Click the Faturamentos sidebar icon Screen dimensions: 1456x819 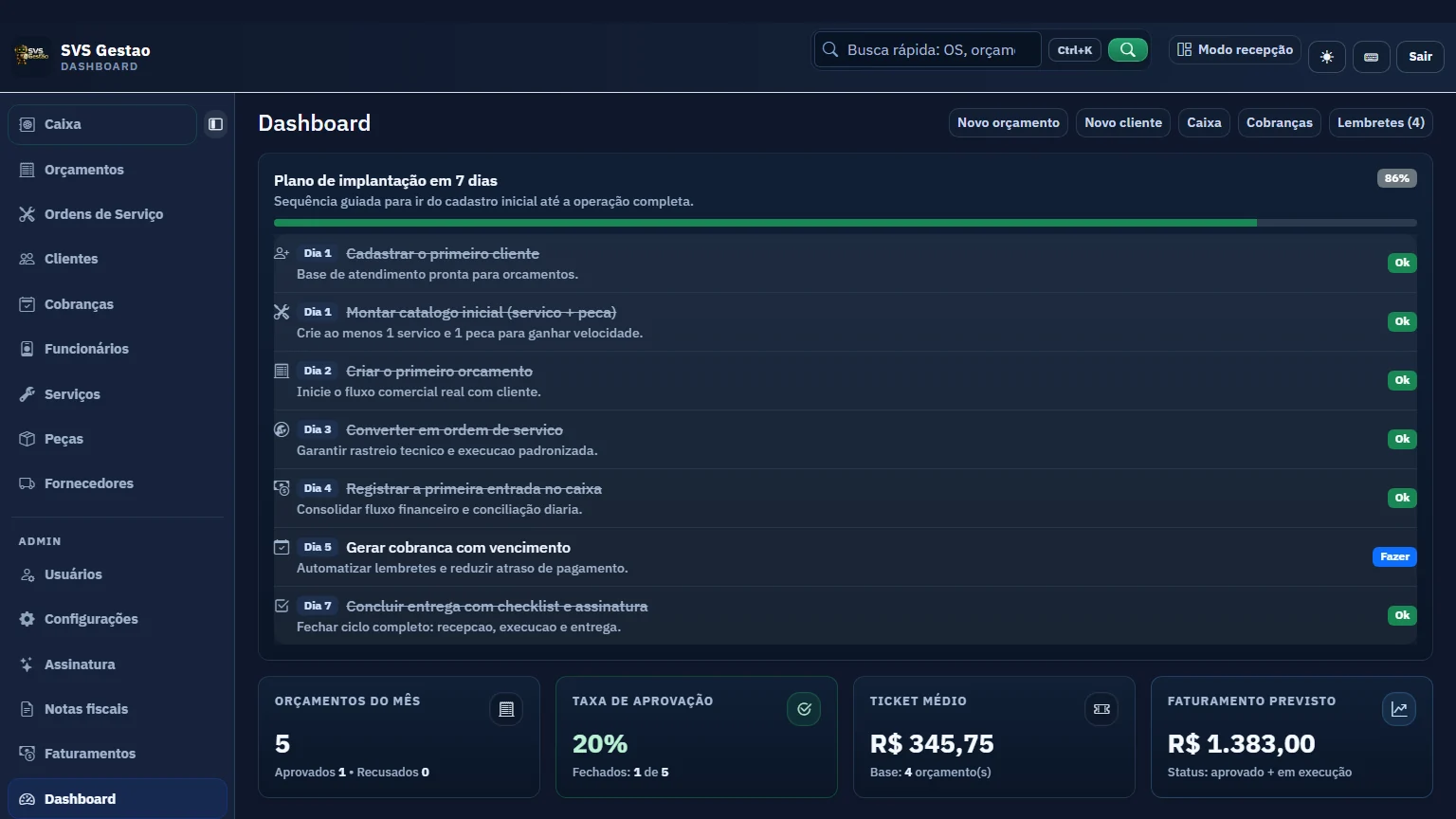(27, 754)
